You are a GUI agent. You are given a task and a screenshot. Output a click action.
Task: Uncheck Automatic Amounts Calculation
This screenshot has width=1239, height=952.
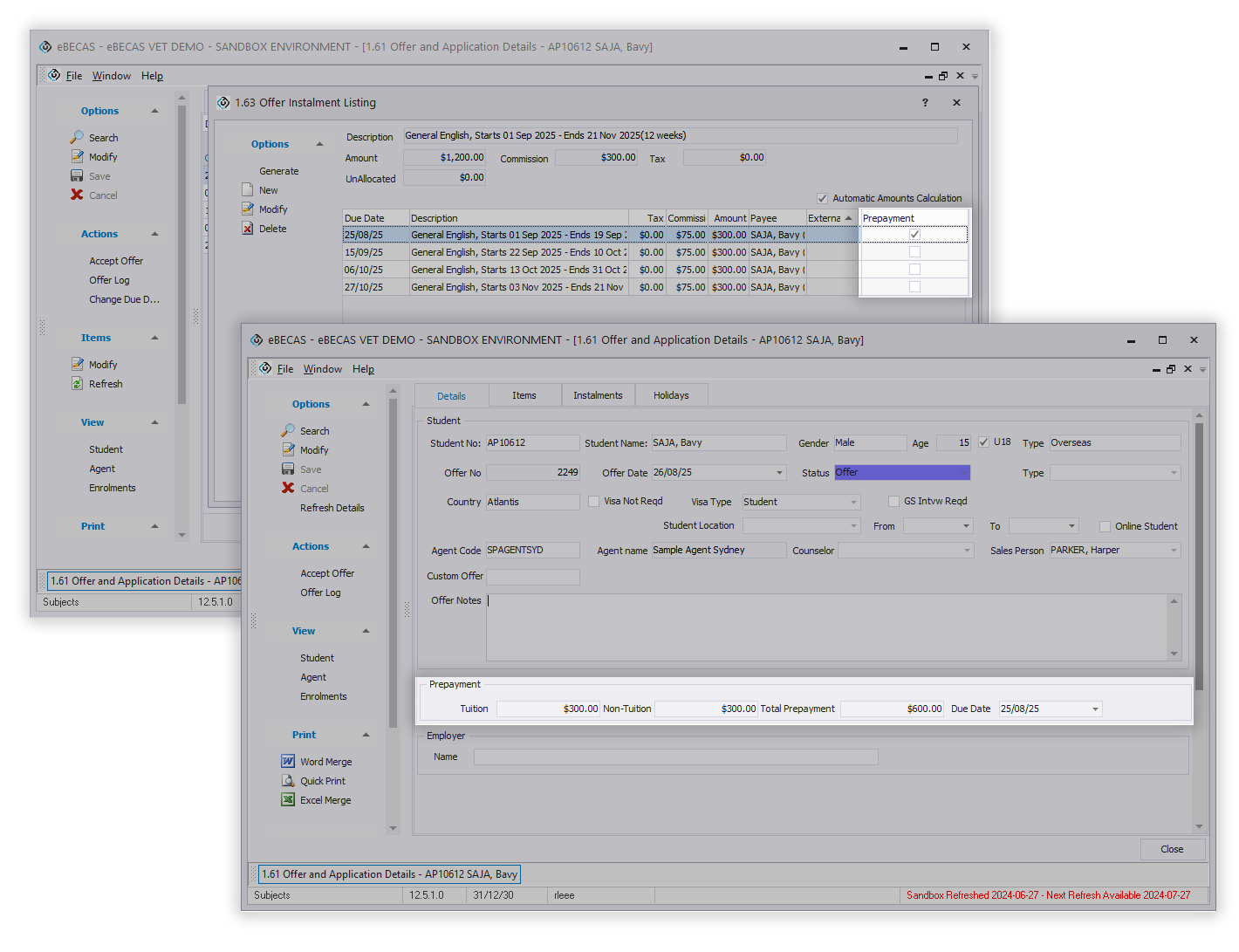coord(822,198)
